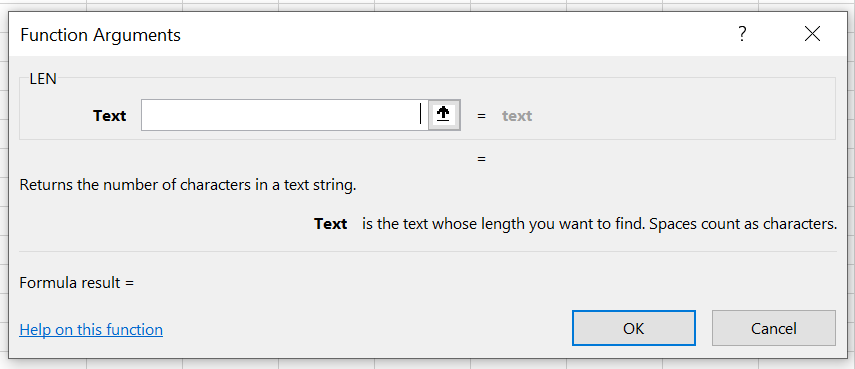Click the "Formula result =" label

coord(76,283)
